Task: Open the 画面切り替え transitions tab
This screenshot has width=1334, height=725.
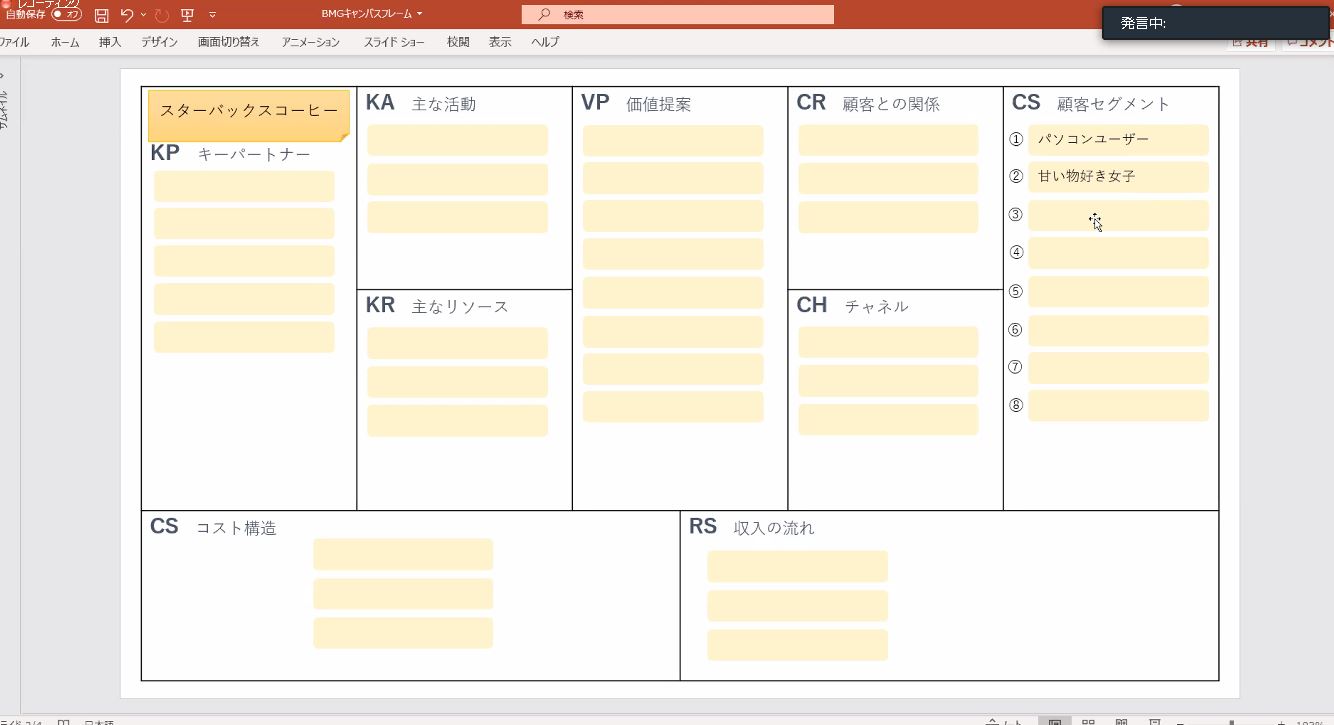Action: coord(229,42)
